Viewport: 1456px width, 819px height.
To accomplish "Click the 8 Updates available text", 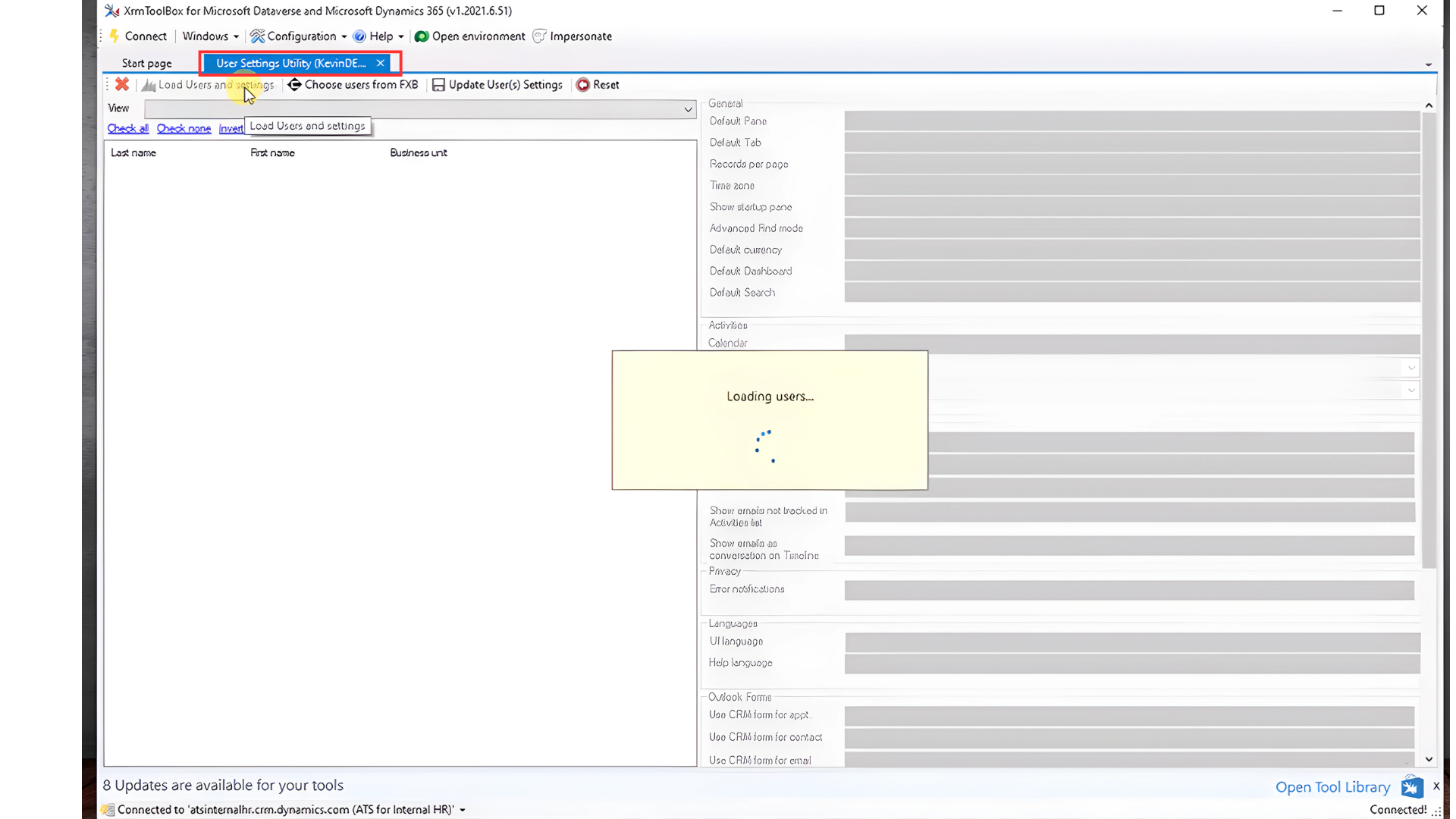I will (223, 785).
